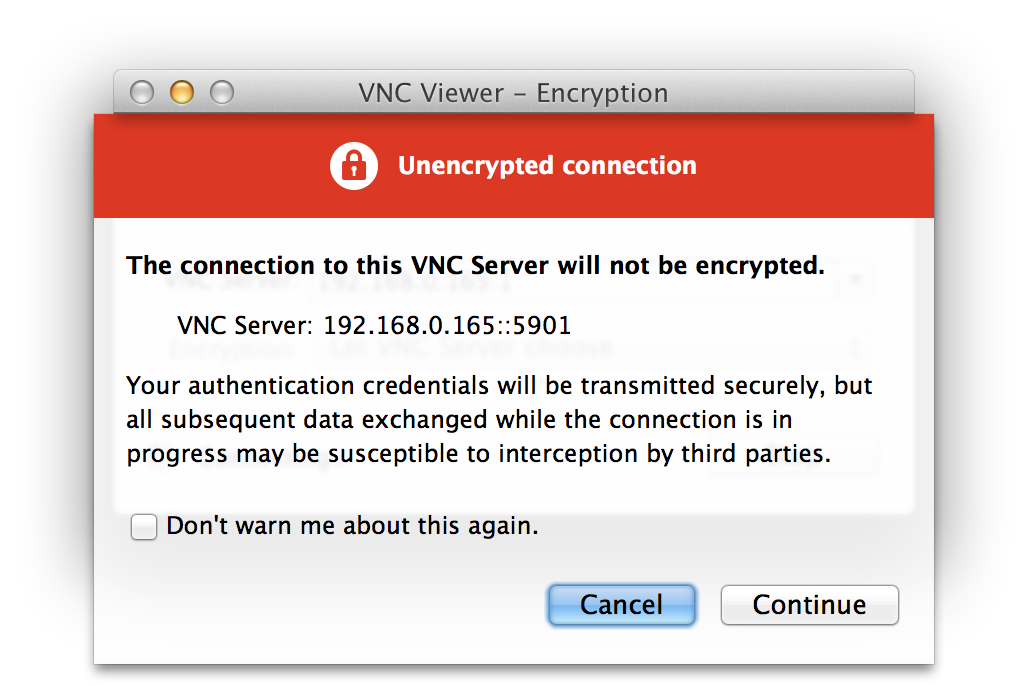Click the "Don't warn me about this again" label
The width and height of the screenshot is (1028, 686).
click(x=352, y=526)
